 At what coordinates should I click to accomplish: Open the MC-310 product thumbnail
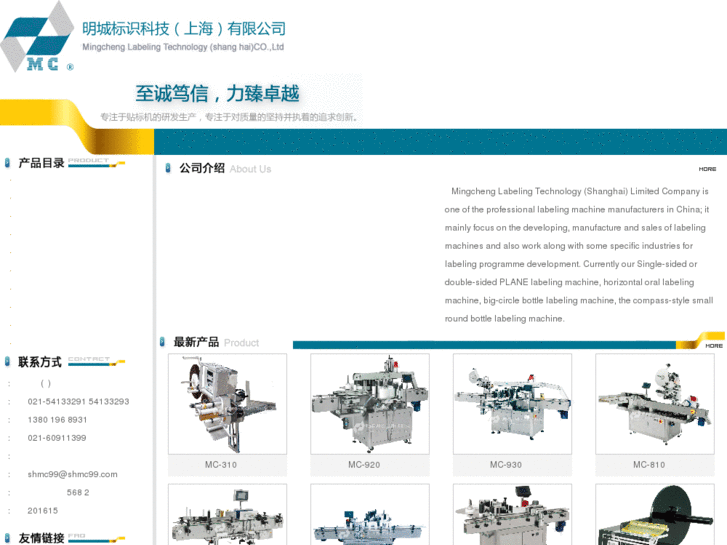point(227,404)
